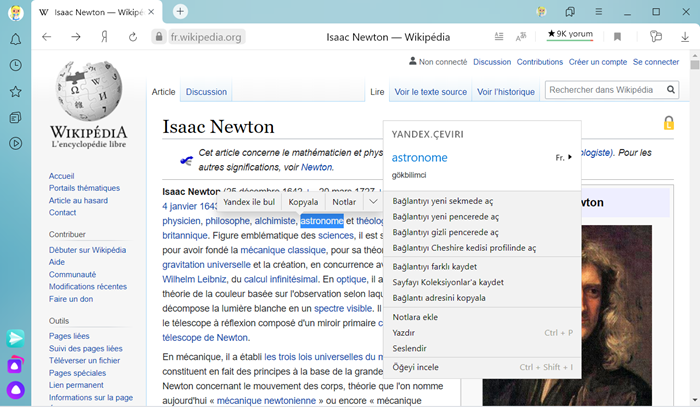
Task: Bookmark this page with flag icon
Action: pos(617,37)
